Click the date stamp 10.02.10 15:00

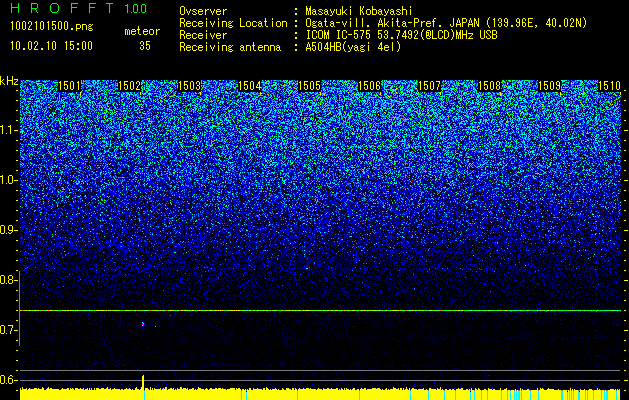(51, 46)
